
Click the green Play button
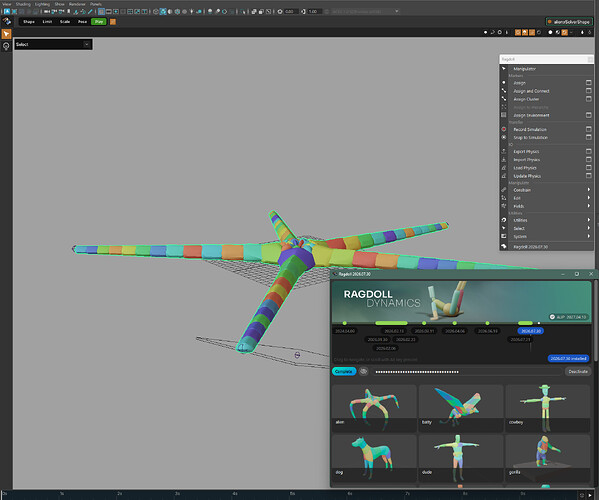click(x=99, y=22)
